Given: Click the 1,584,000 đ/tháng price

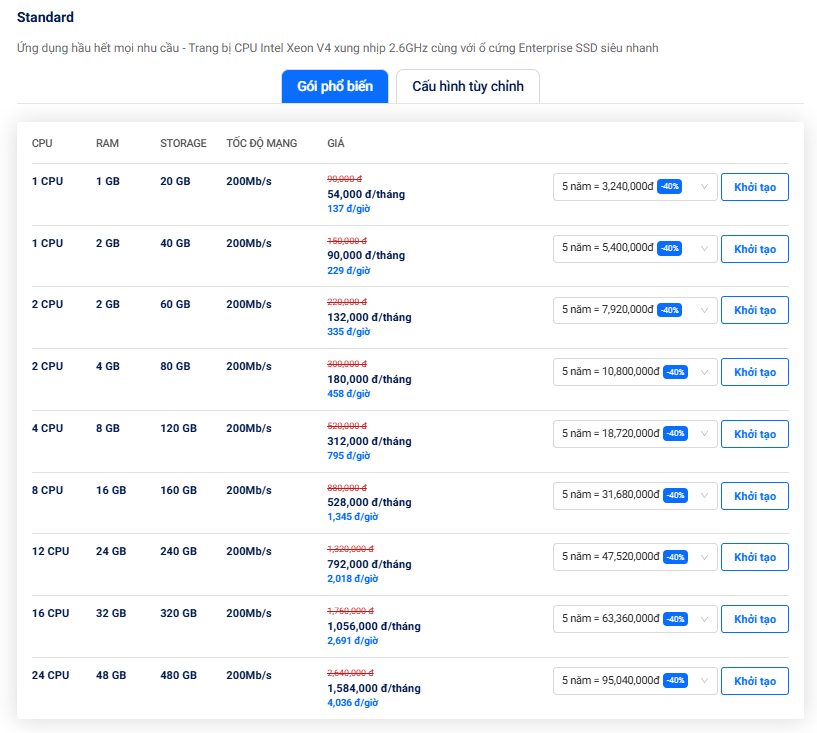Looking at the screenshot, I should click(374, 688).
